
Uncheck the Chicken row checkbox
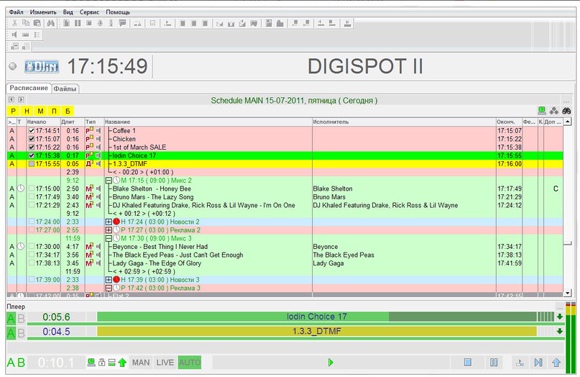click(x=31, y=139)
